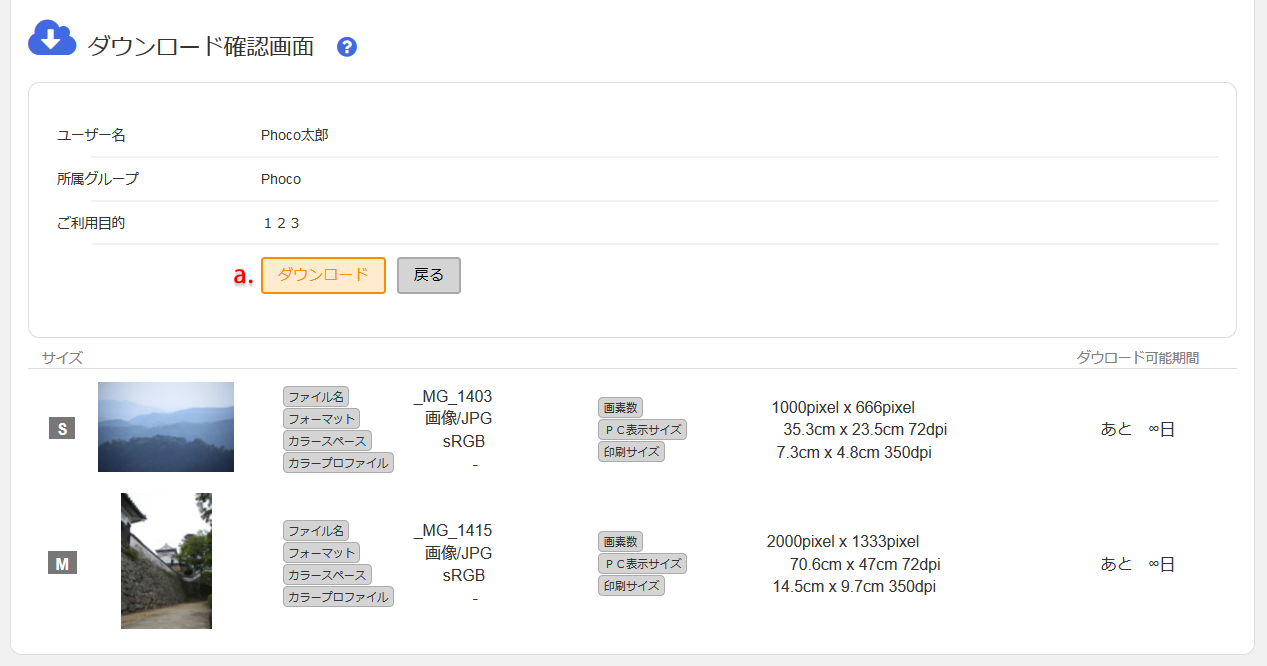Image resolution: width=1267 pixels, height=666 pixels.
Task: Click the Phoco太郎 user name value
Action: 294,135
